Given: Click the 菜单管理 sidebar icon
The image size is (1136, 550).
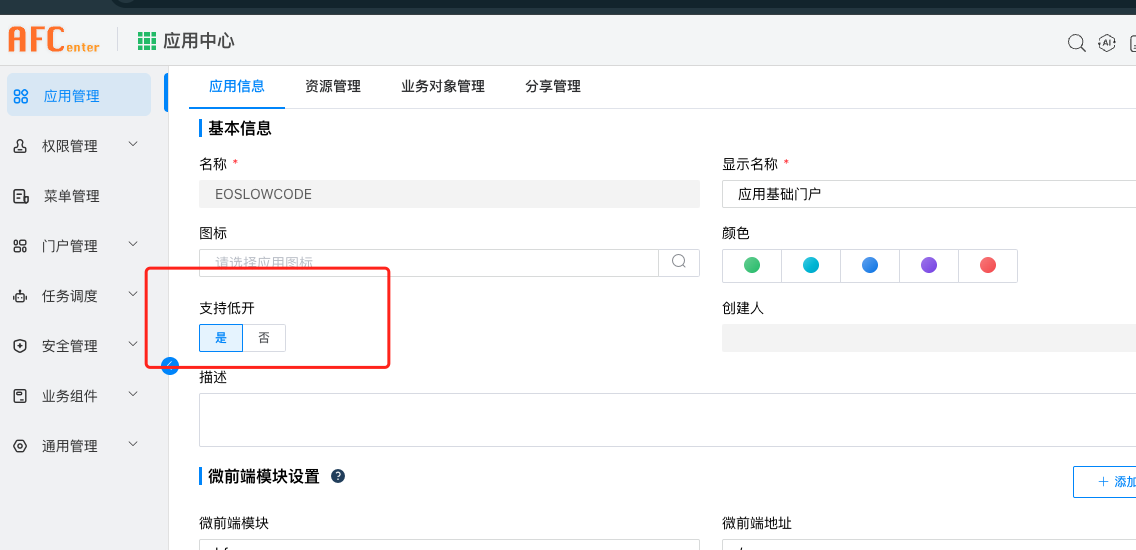Looking at the screenshot, I should click(21, 196).
